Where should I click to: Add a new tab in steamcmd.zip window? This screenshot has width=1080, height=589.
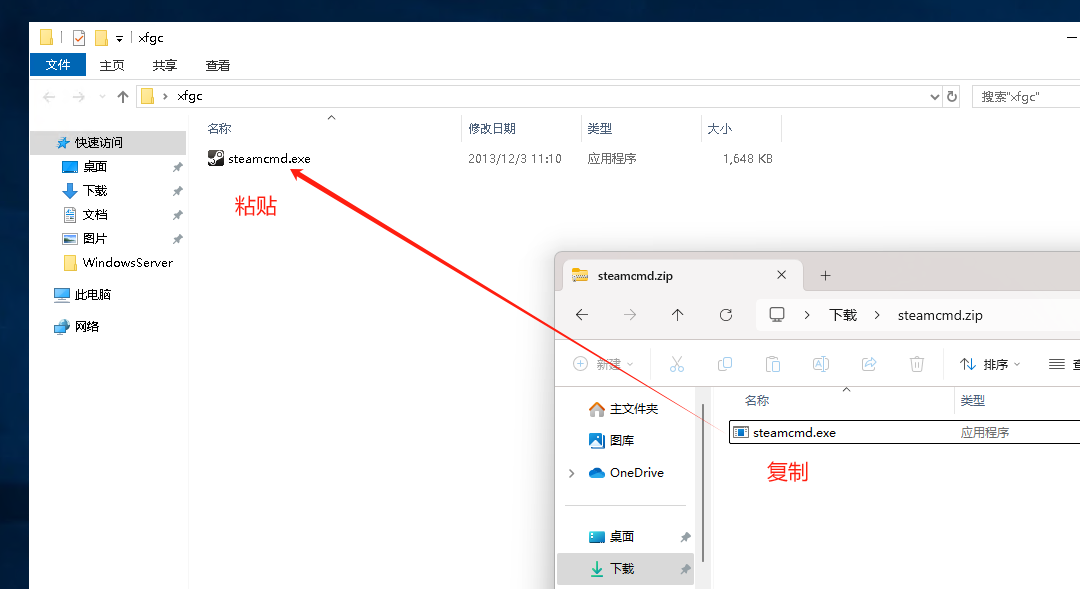point(825,276)
